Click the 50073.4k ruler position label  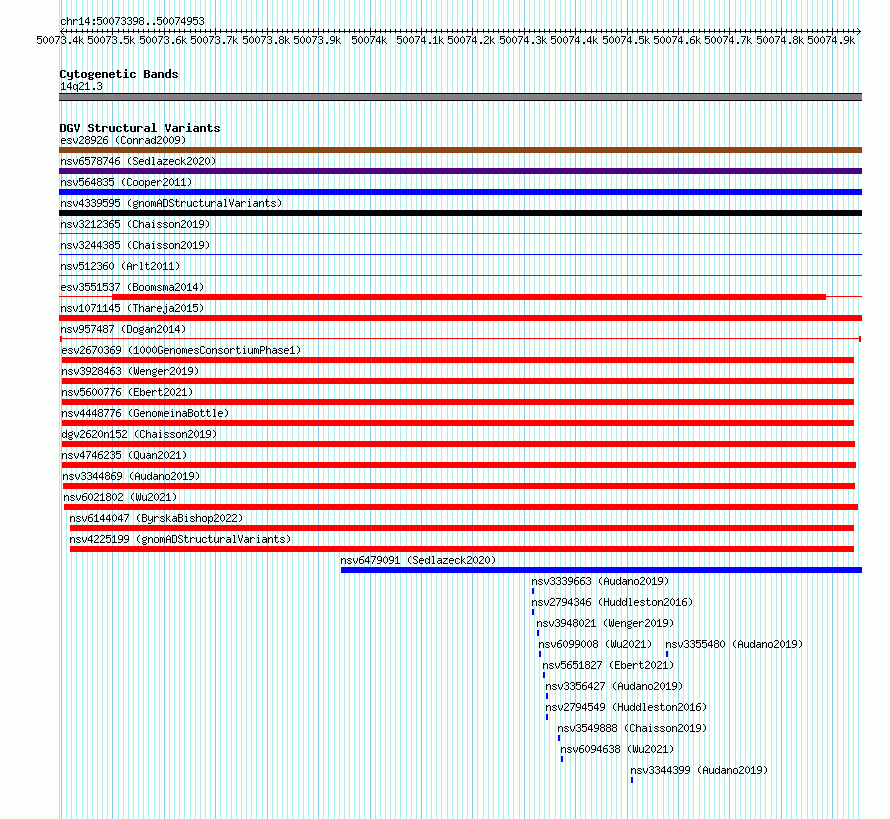coord(60,40)
